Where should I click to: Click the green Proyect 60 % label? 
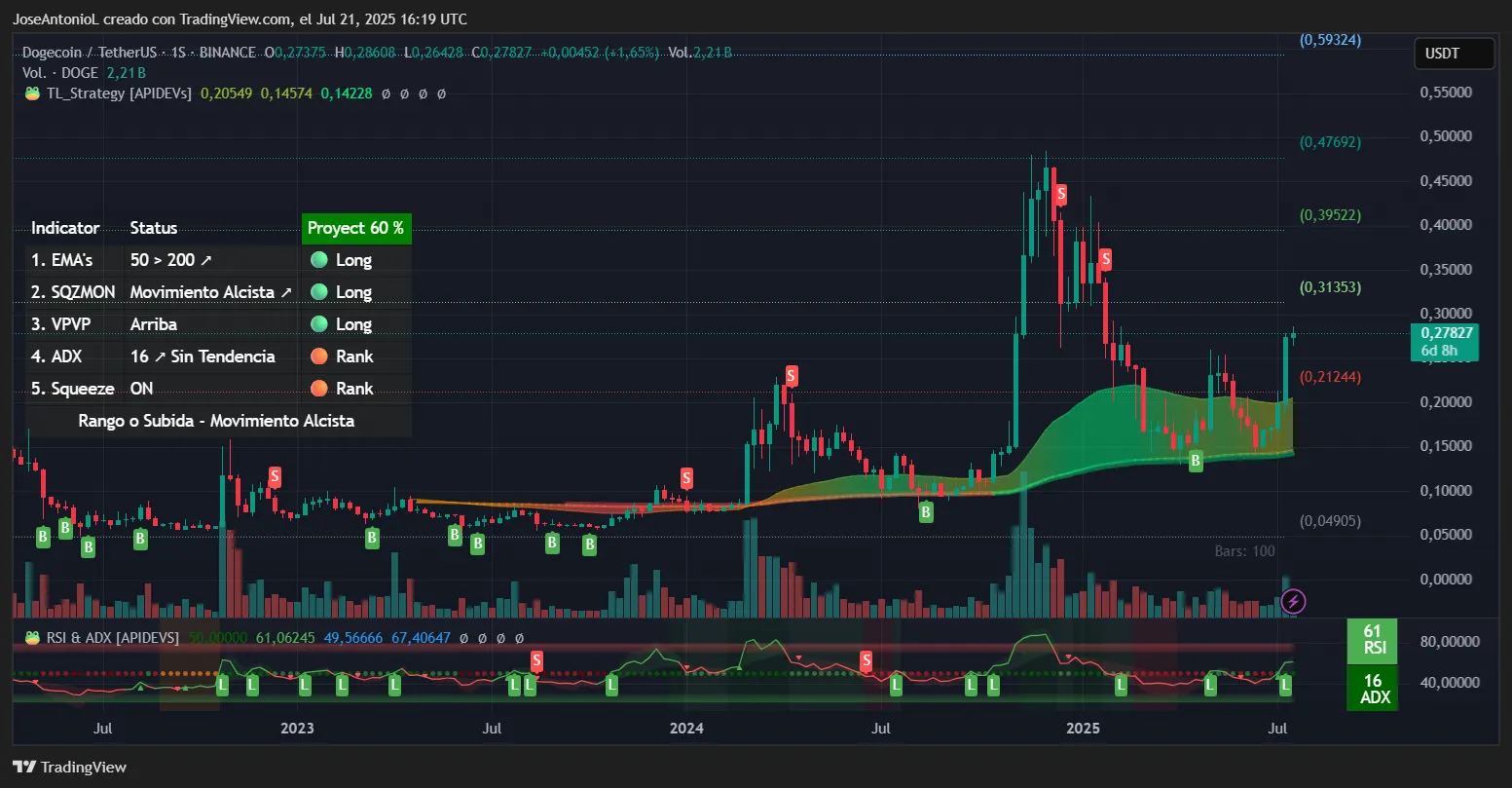[x=355, y=228]
